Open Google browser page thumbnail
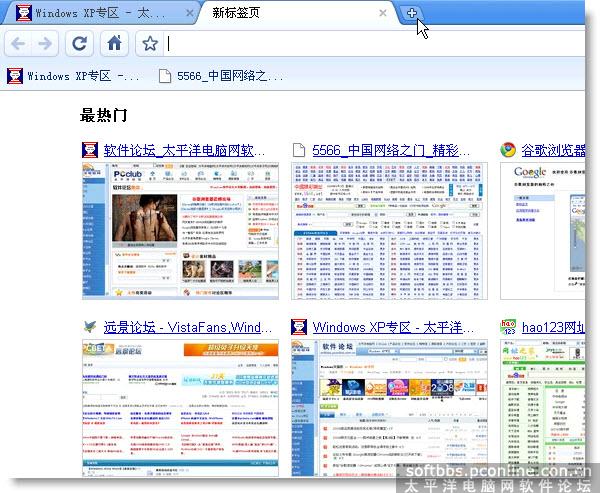This screenshot has width=600, height=493. click(543, 231)
